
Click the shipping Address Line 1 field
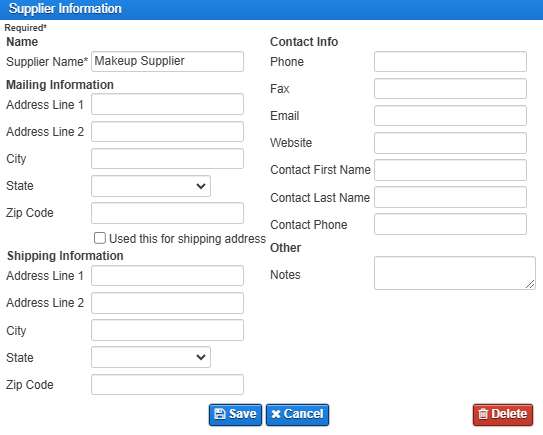coord(167,275)
